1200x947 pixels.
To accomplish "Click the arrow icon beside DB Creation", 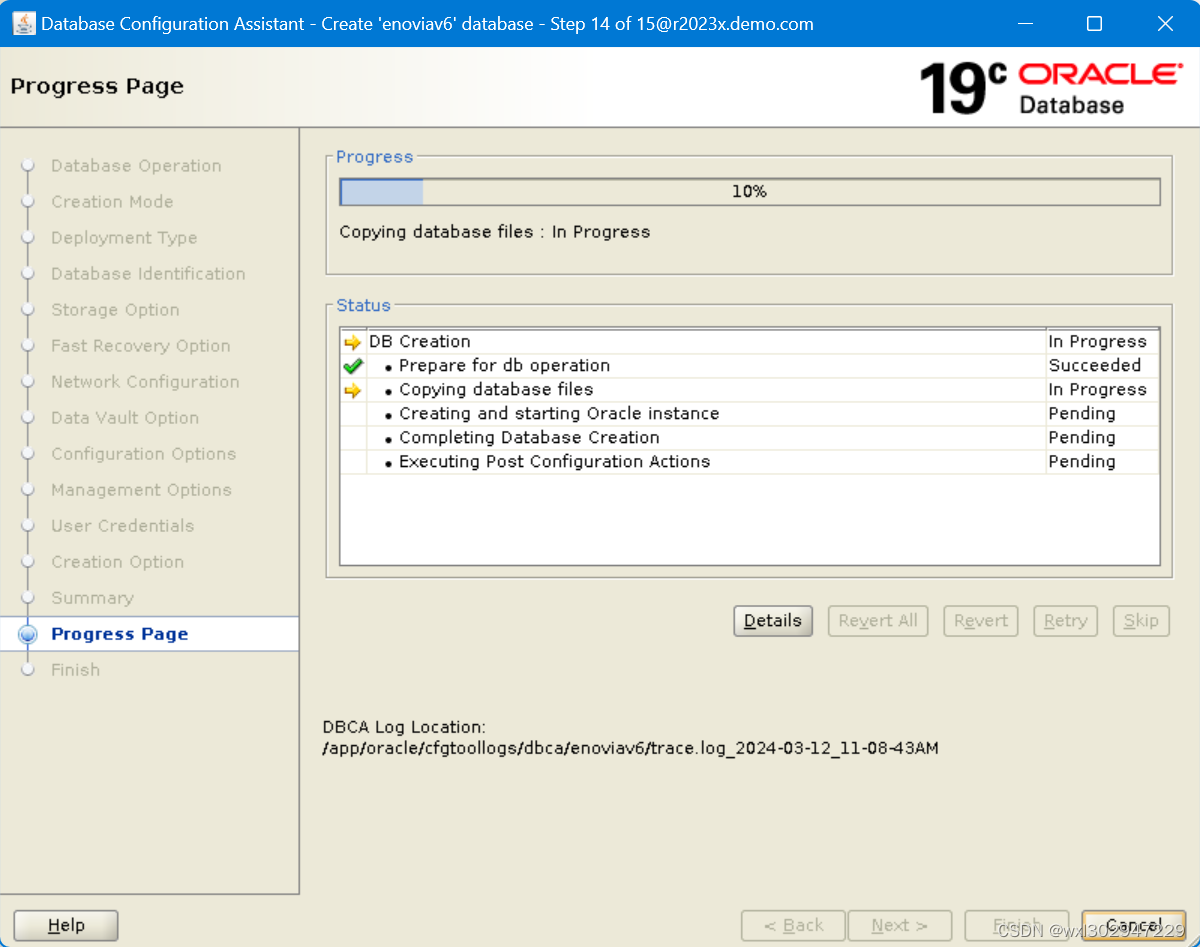I will [352, 342].
